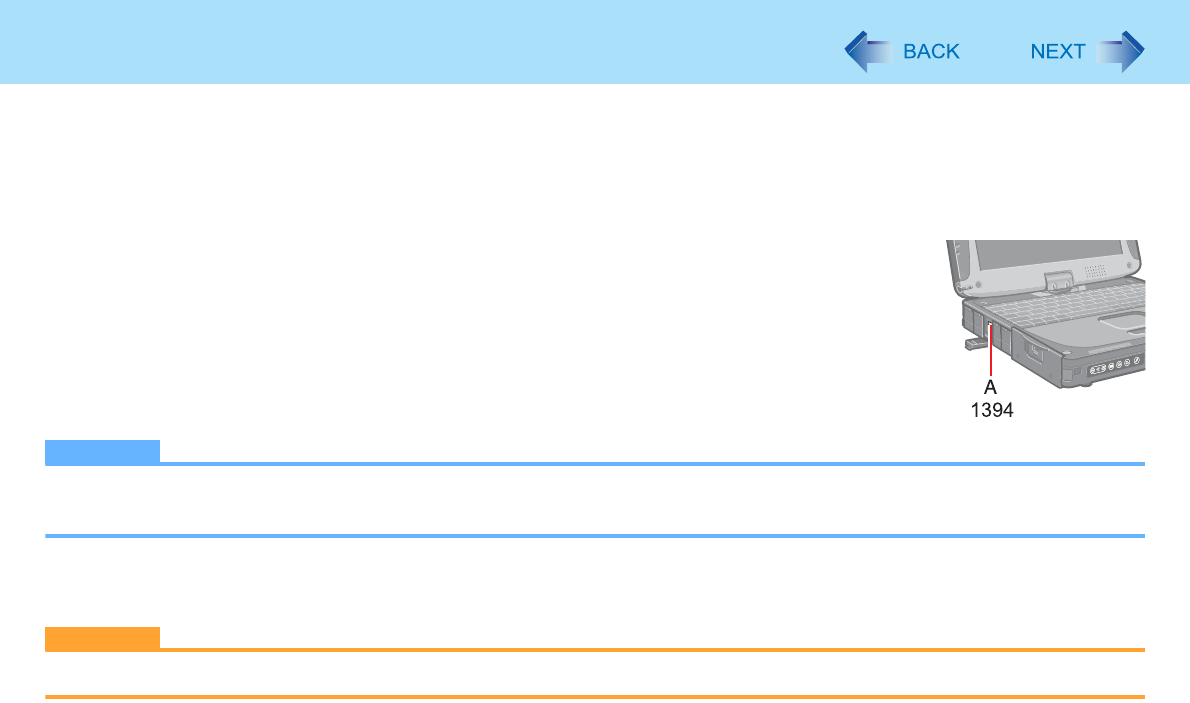Screen dimensions: 1190x703
Task: Go to previous page via BACK text
Action: pos(931,52)
